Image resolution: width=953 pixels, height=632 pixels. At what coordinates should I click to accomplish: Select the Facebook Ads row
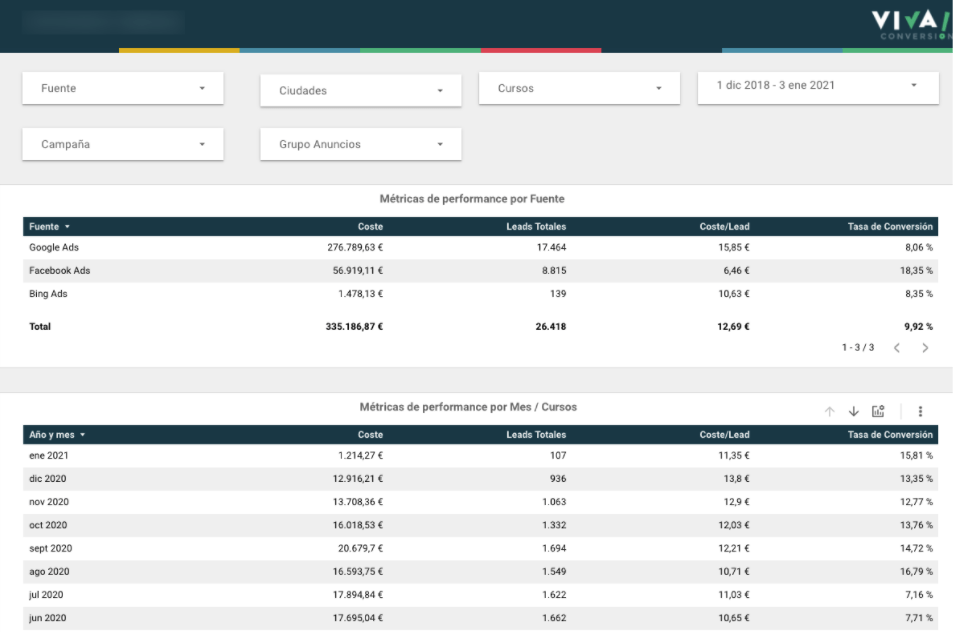click(x=480, y=270)
